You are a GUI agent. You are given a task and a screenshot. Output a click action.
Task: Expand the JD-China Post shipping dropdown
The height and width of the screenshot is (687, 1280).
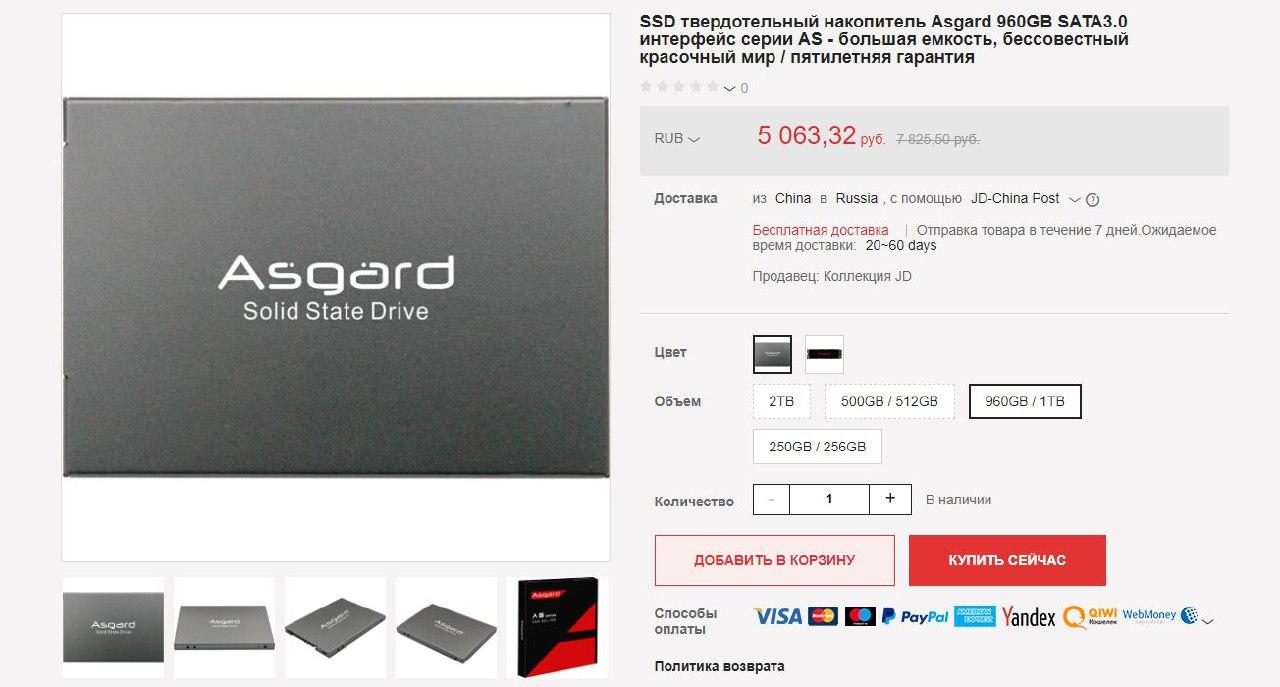(1075, 199)
